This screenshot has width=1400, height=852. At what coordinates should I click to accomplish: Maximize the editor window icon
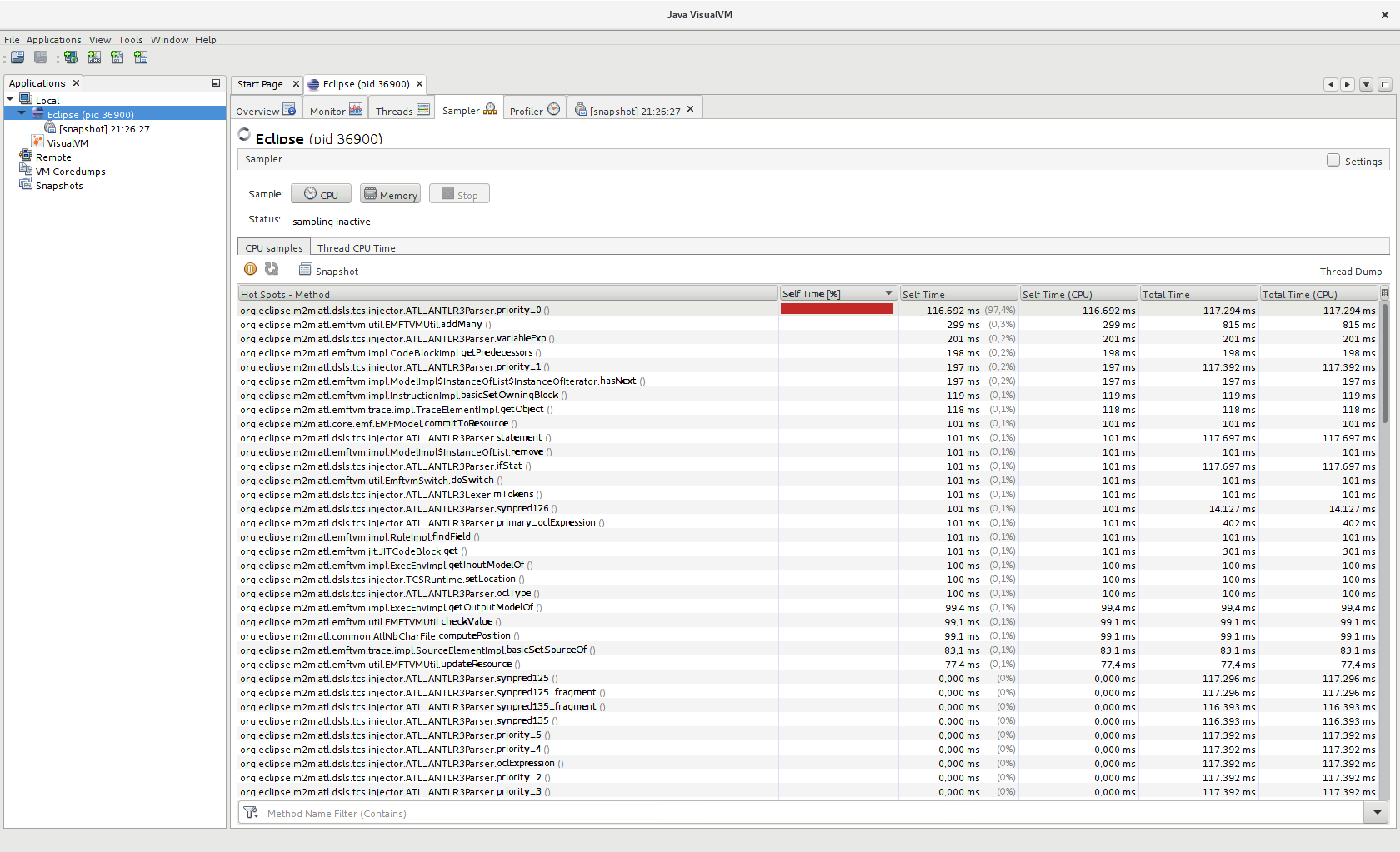[x=1385, y=84]
